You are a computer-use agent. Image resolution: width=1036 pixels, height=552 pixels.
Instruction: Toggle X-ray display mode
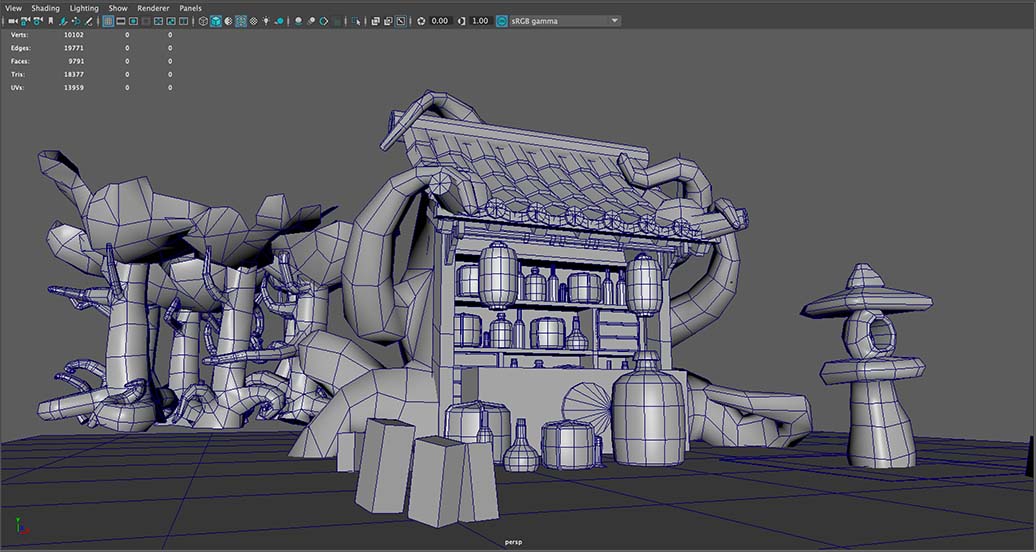[x=374, y=21]
